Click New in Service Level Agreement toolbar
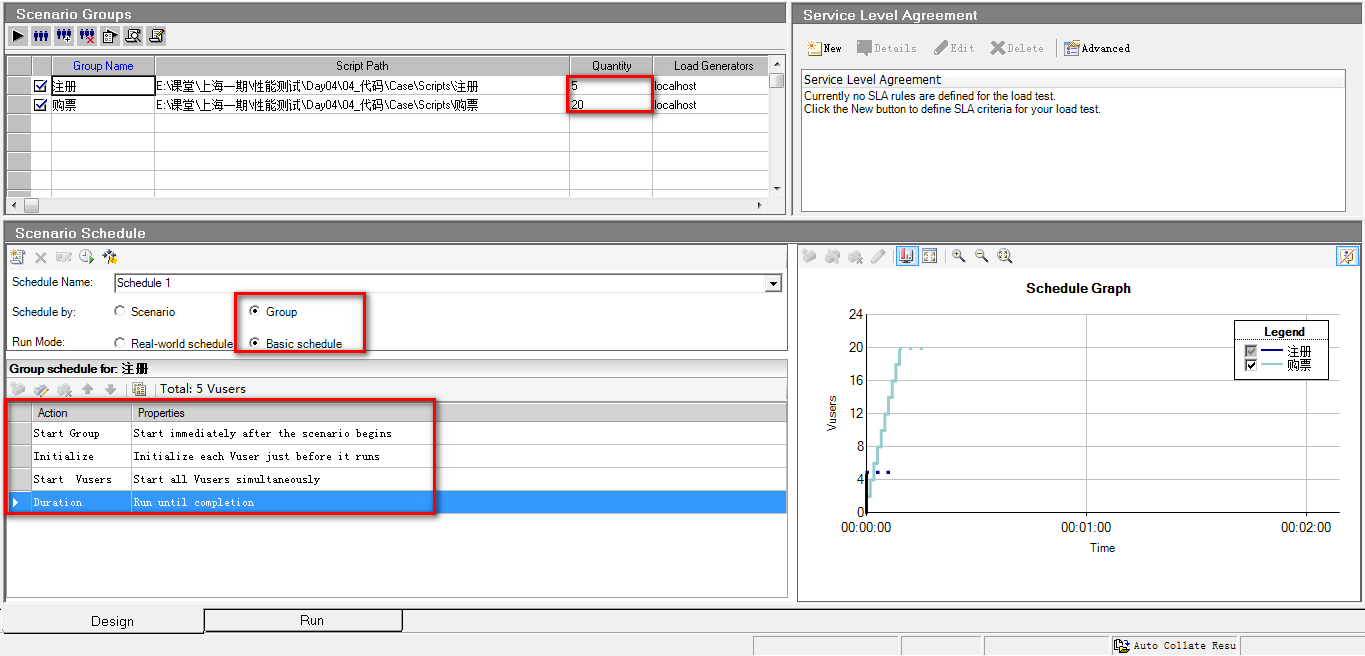Image resolution: width=1365 pixels, height=656 pixels. 824,48
